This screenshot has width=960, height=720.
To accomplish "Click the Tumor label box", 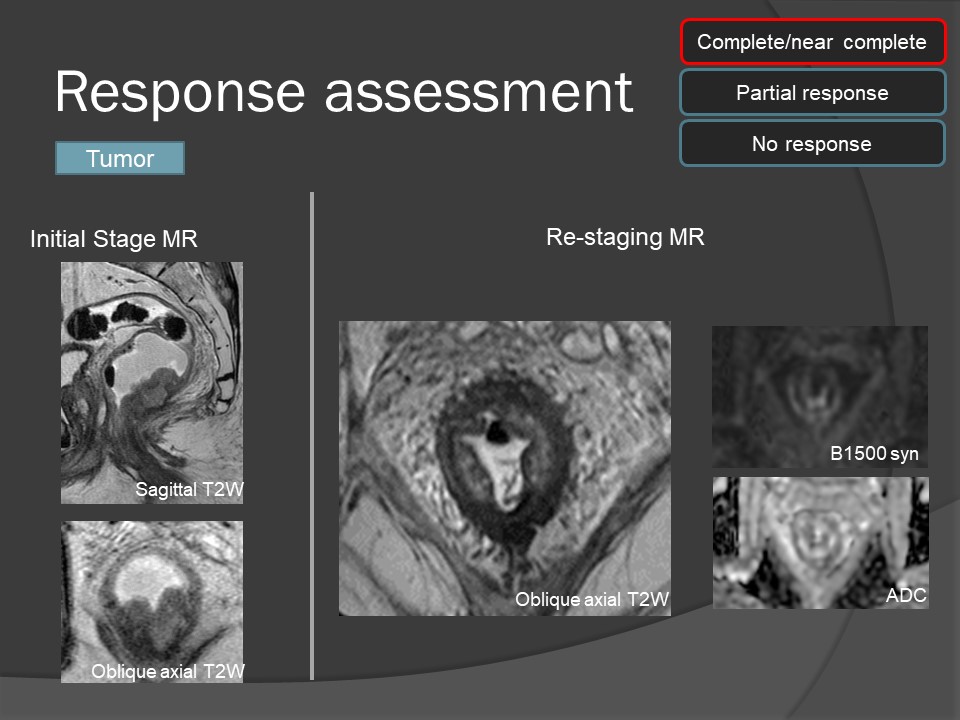I will click(120, 159).
